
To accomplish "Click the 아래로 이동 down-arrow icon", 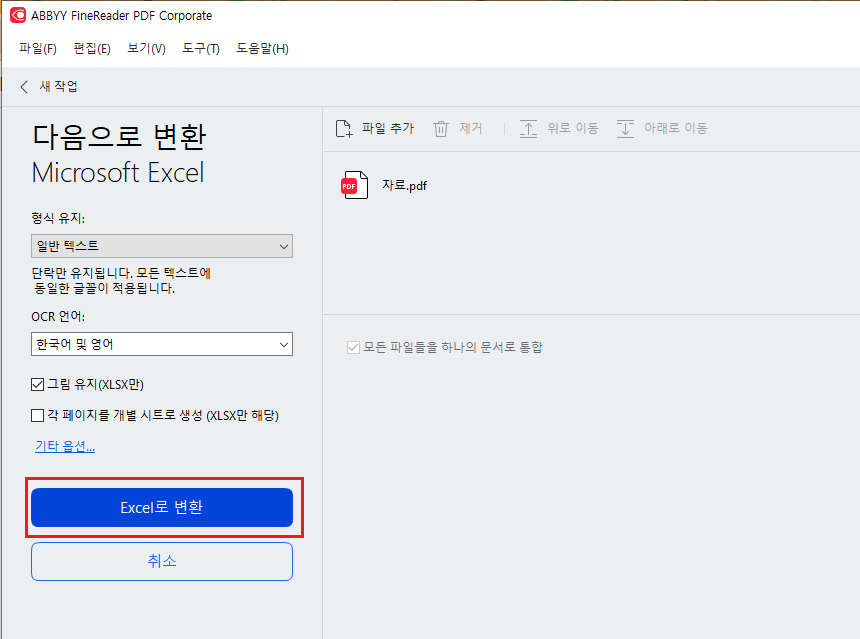I will (625, 128).
